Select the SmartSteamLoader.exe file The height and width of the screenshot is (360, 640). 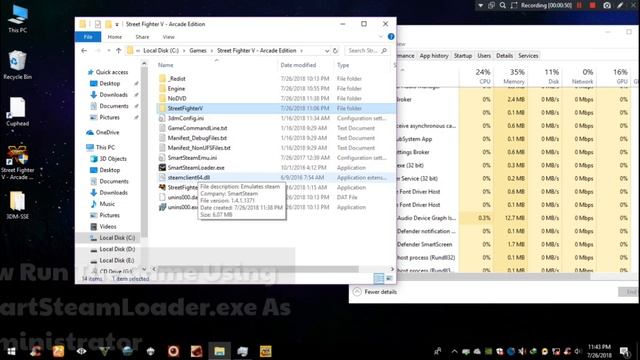[x=196, y=167]
